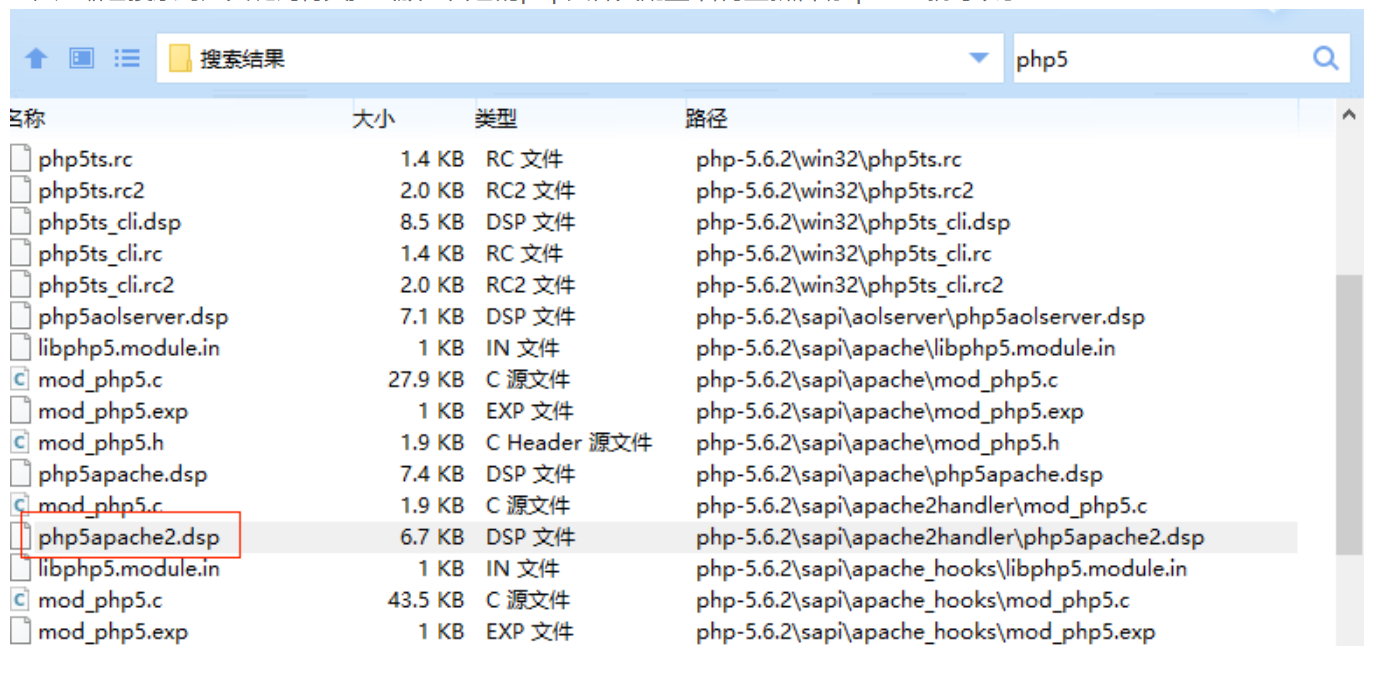The height and width of the screenshot is (682, 1374).
Task: Click the 8.5 KB size cell
Action: point(431,222)
